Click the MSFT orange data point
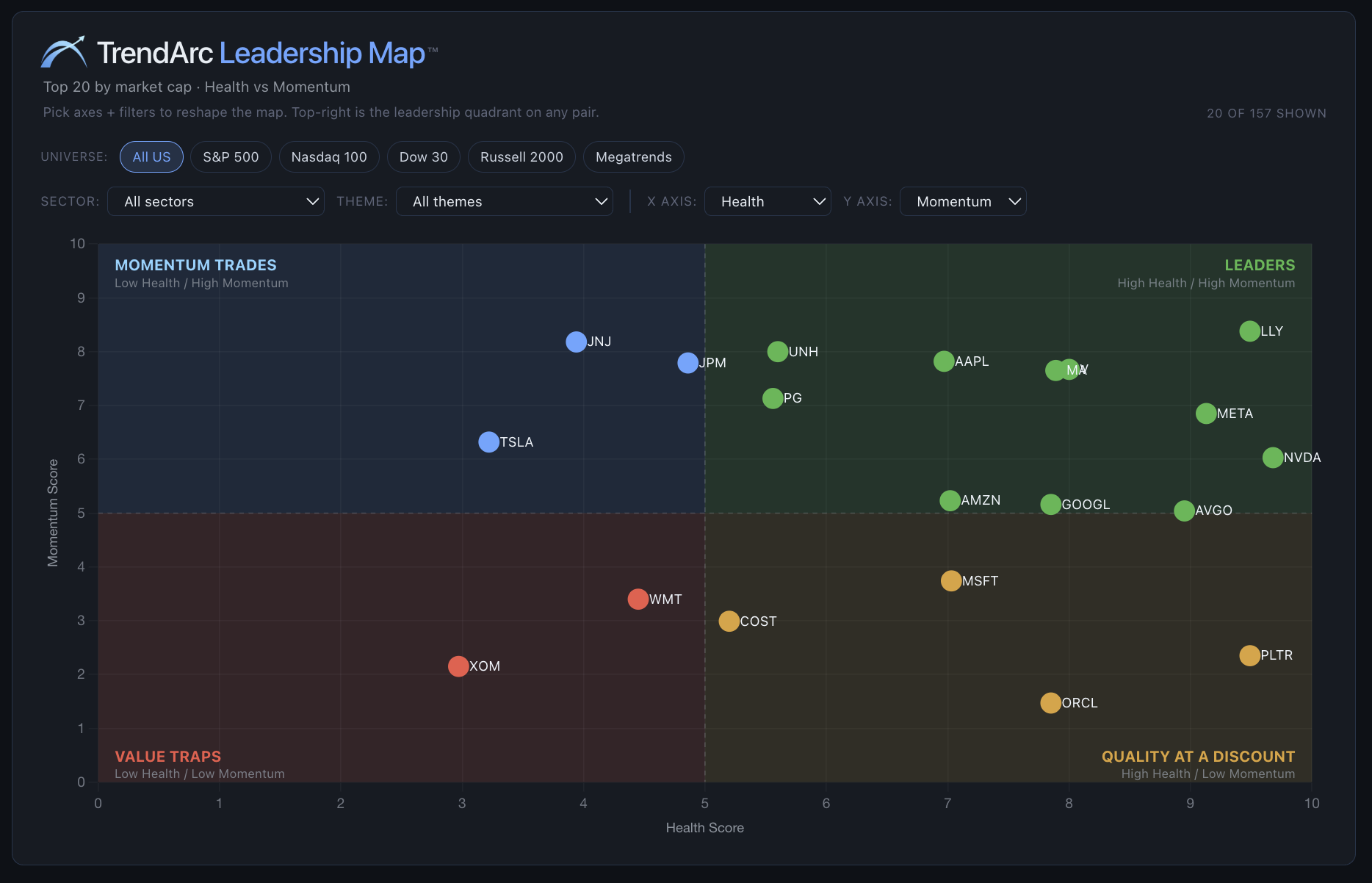 (x=951, y=581)
